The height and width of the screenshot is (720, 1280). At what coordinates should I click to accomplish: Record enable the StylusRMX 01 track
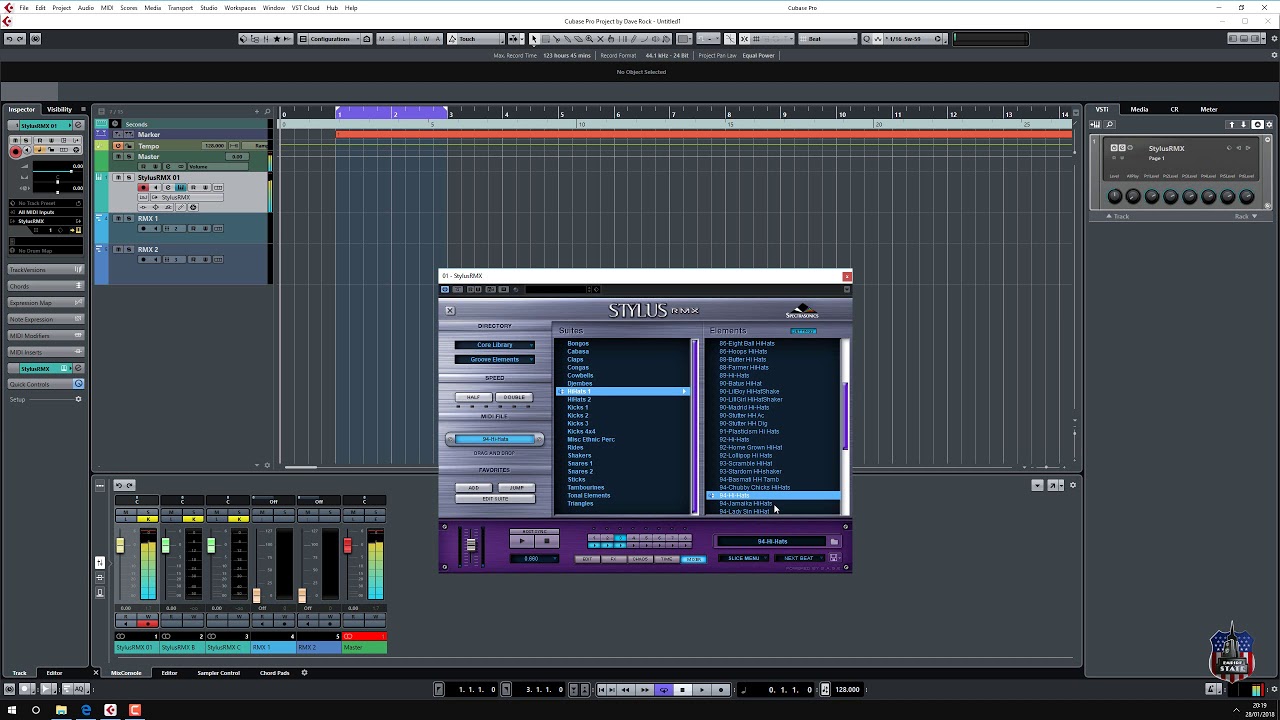(x=143, y=188)
